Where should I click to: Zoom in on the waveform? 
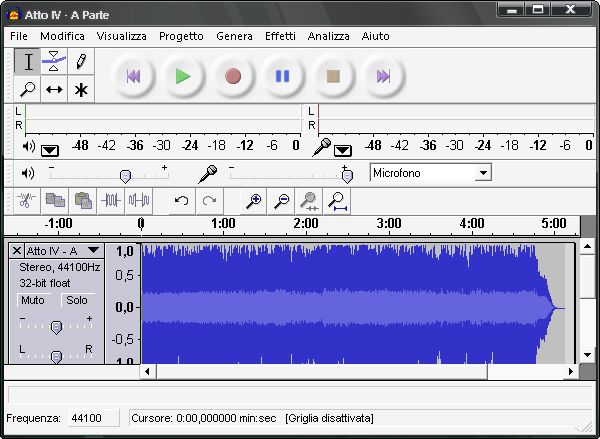click(x=253, y=201)
